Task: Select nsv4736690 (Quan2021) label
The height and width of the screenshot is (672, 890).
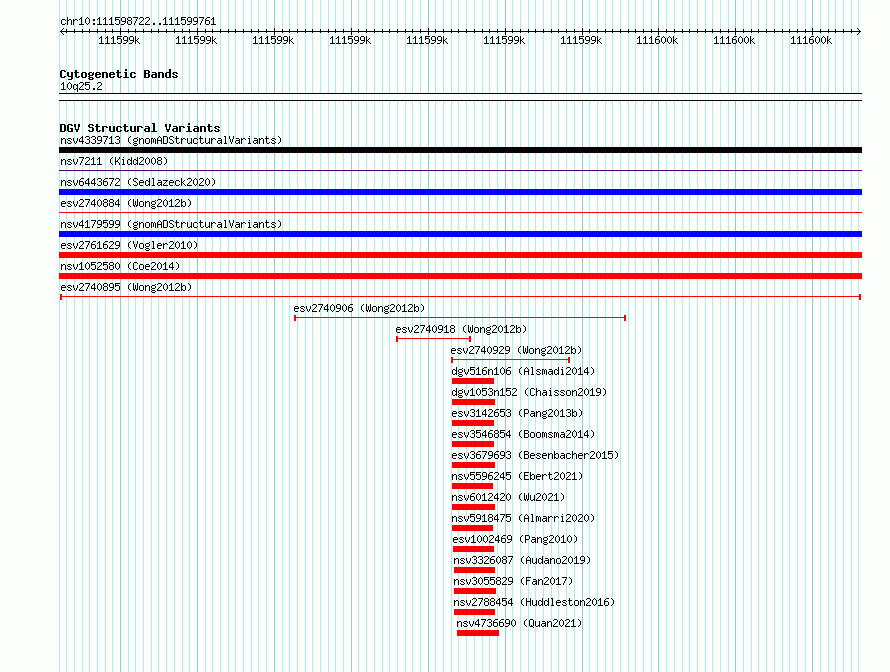Action: coord(519,623)
